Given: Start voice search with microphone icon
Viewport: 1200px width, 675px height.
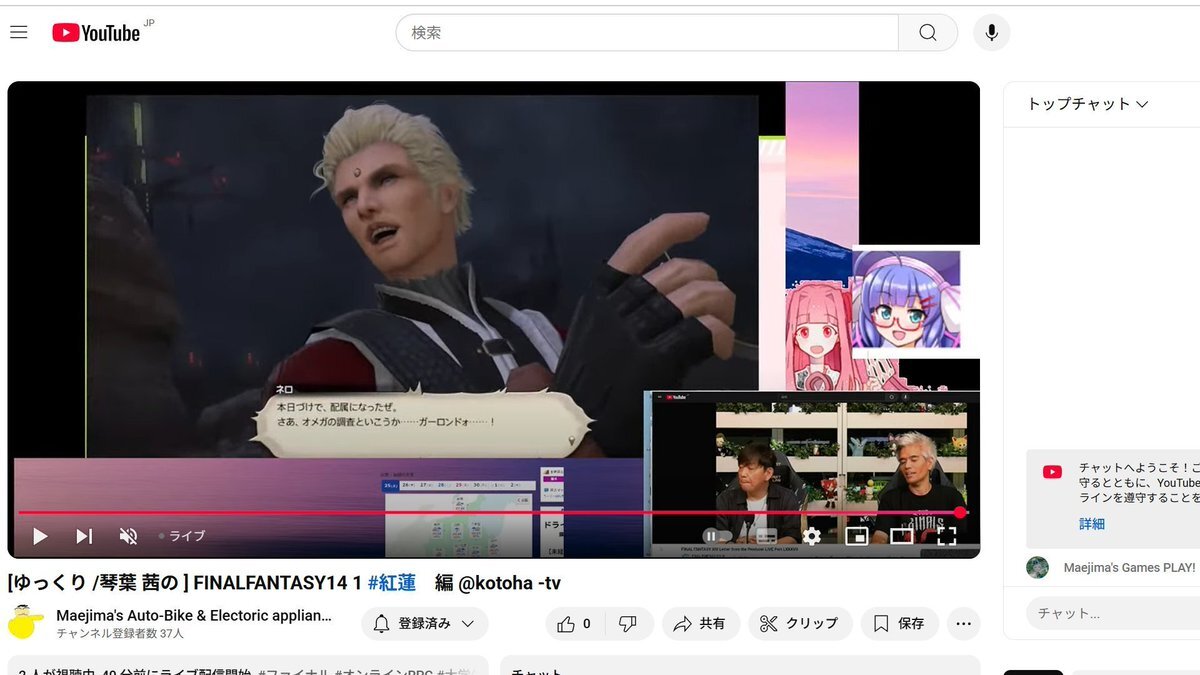Looking at the screenshot, I should click(x=991, y=33).
